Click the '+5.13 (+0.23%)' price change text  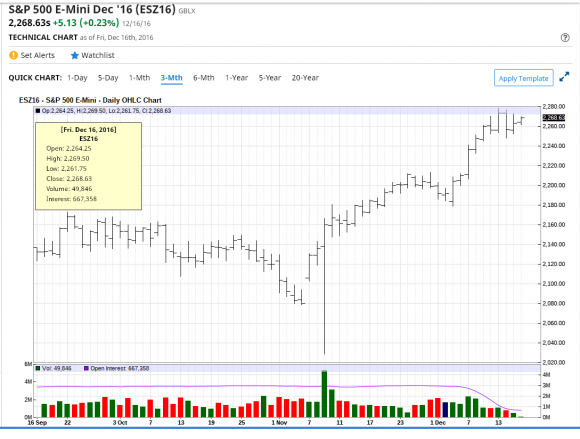pos(86,23)
